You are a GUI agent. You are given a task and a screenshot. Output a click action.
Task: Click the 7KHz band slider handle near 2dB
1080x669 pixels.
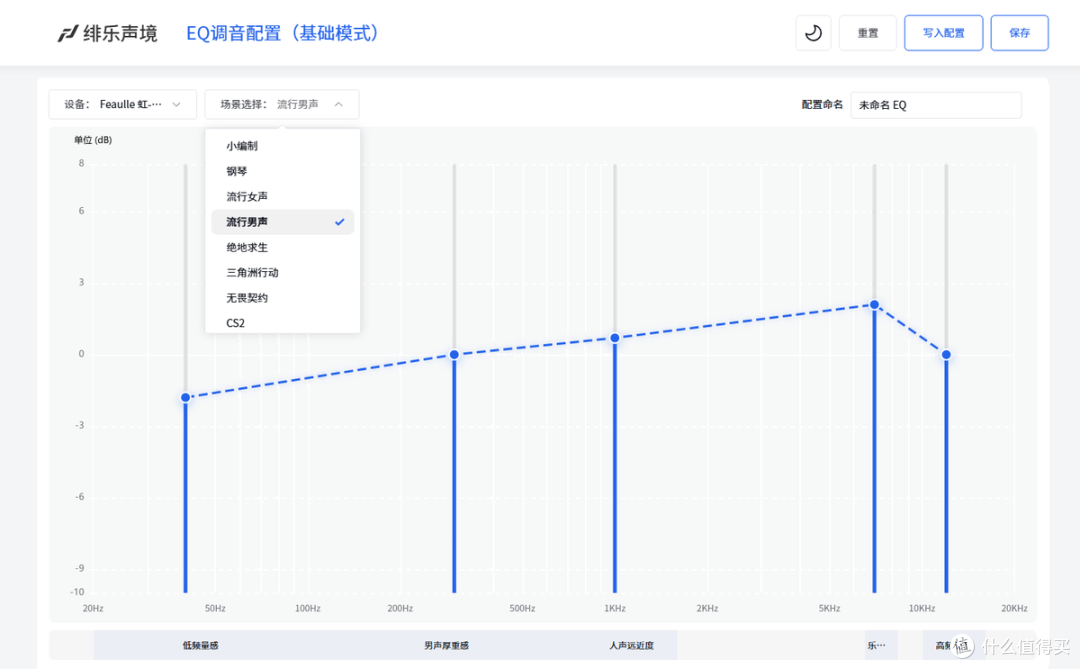click(x=874, y=305)
